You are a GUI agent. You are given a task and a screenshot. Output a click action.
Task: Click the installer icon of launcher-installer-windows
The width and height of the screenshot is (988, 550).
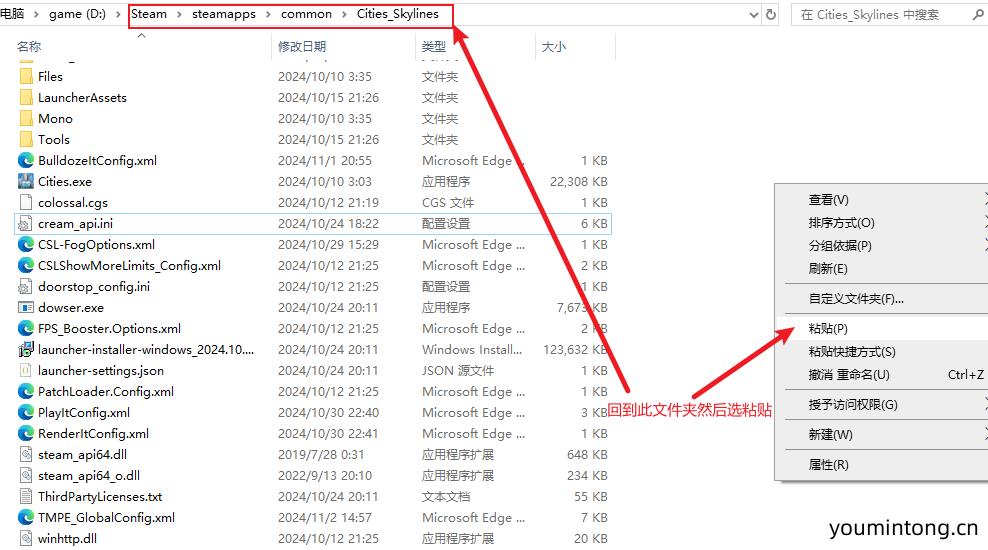(26, 350)
